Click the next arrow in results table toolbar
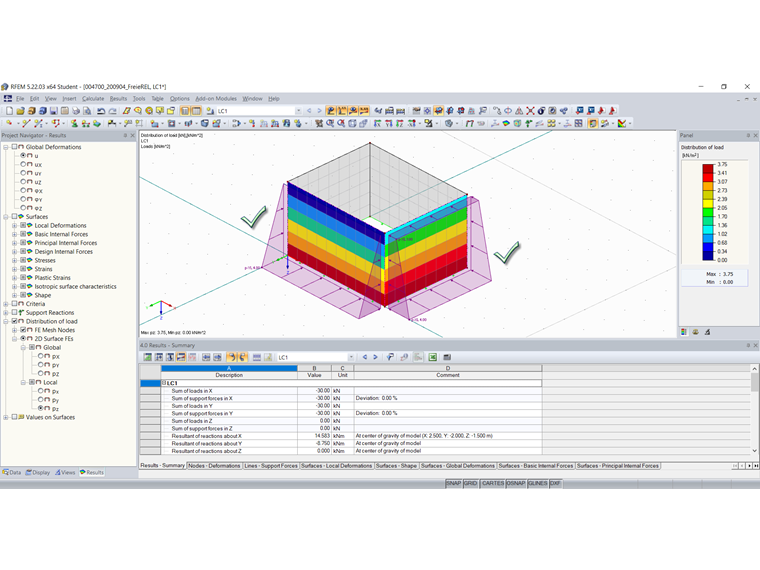The image size is (760, 570). click(x=375, y=357)
